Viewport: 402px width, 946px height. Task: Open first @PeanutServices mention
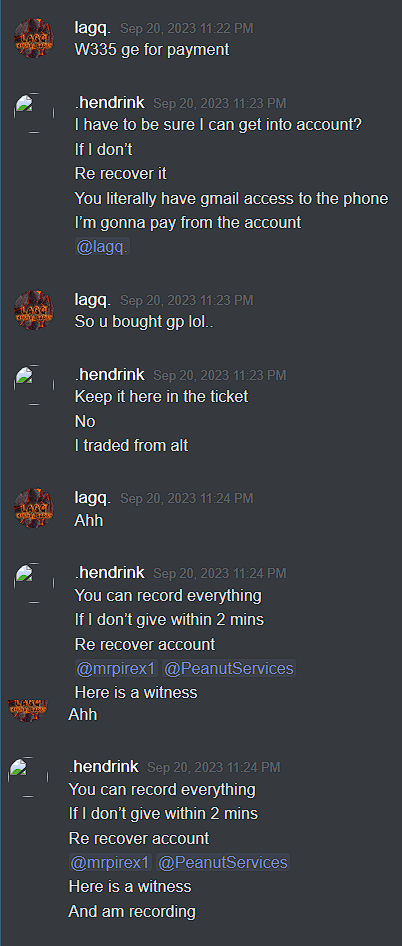point(229,668)
